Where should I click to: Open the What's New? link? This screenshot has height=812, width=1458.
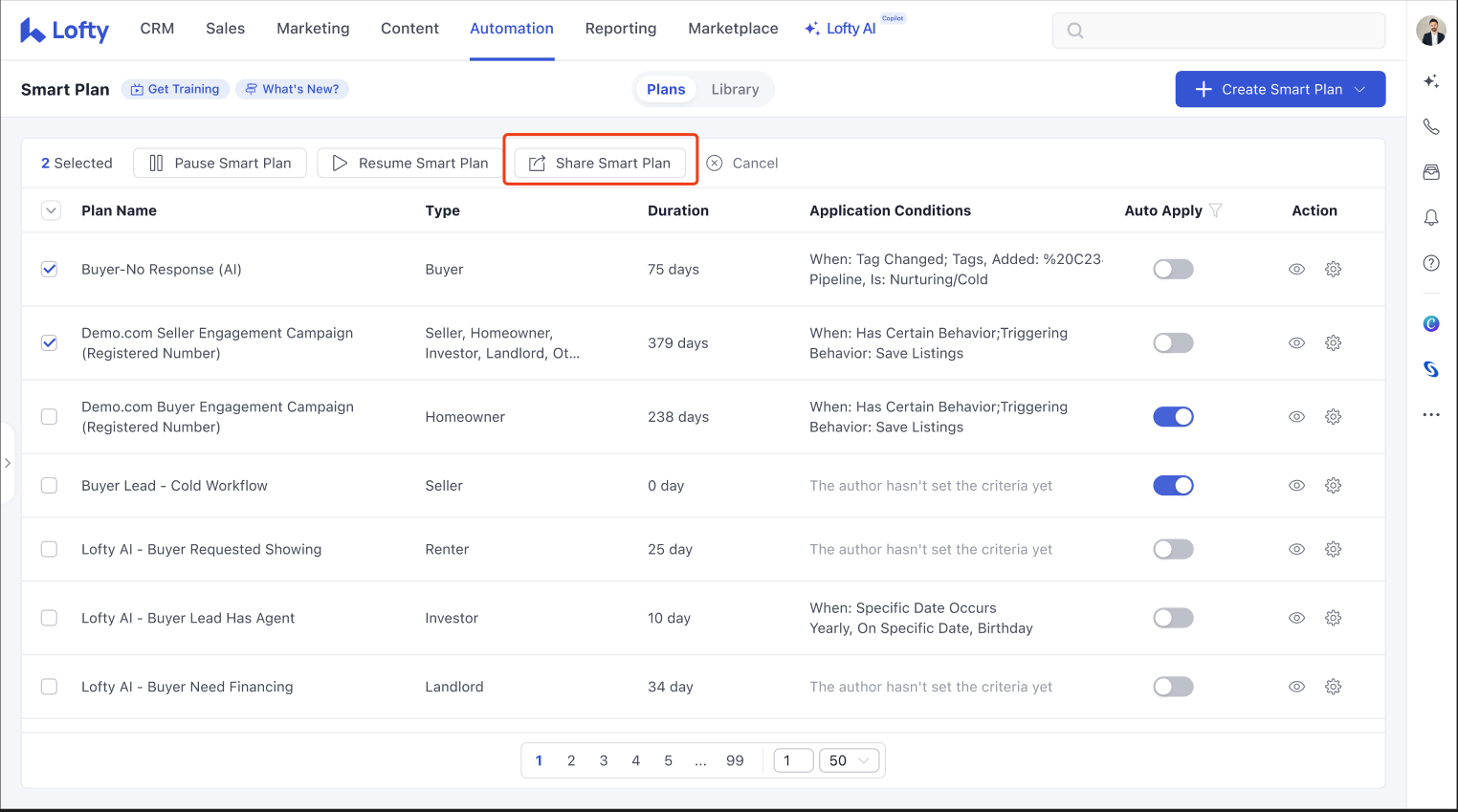click(292, 89)
